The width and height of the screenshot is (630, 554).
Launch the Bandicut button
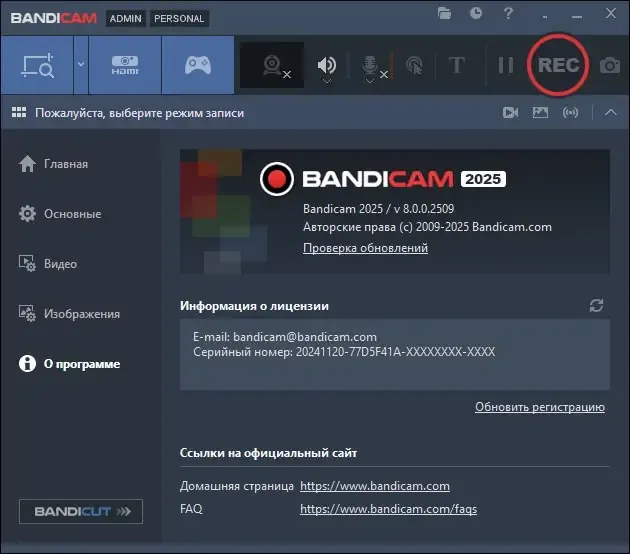(81, 511)
